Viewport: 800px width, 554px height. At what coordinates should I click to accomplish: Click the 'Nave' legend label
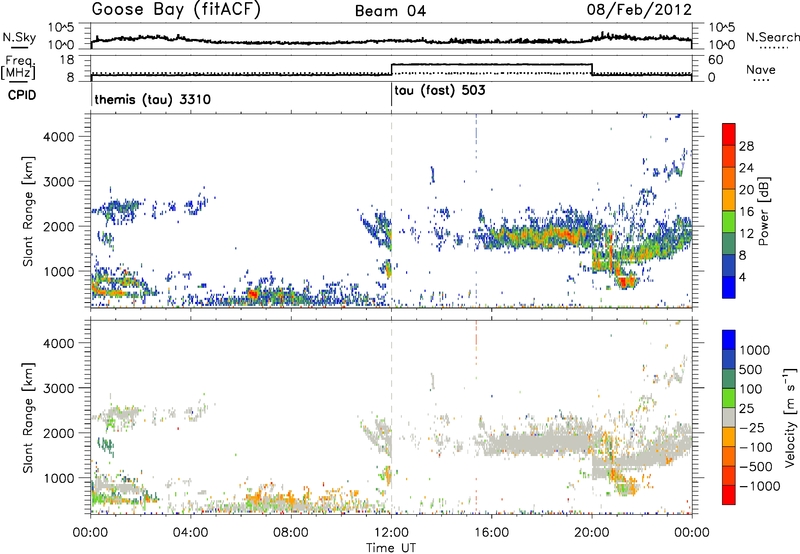click(761, 70)
